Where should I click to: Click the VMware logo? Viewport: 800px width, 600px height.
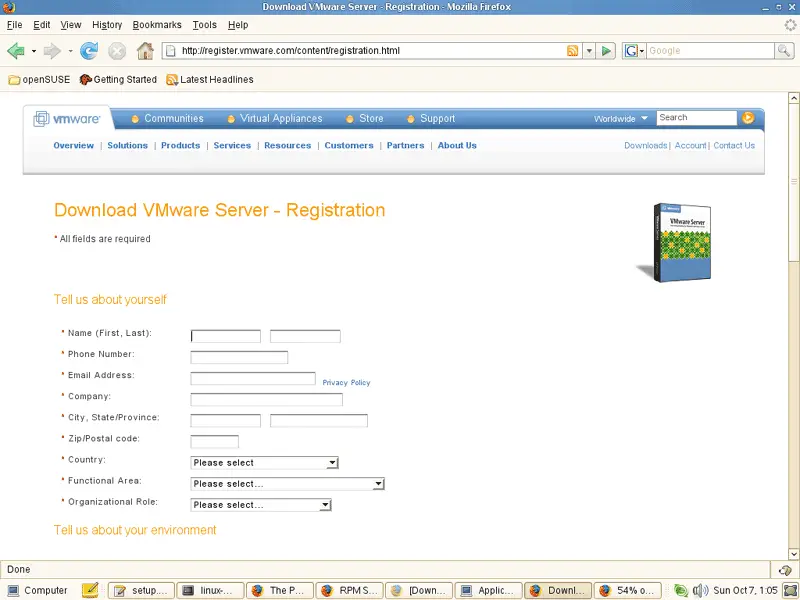tap(67, 119)
